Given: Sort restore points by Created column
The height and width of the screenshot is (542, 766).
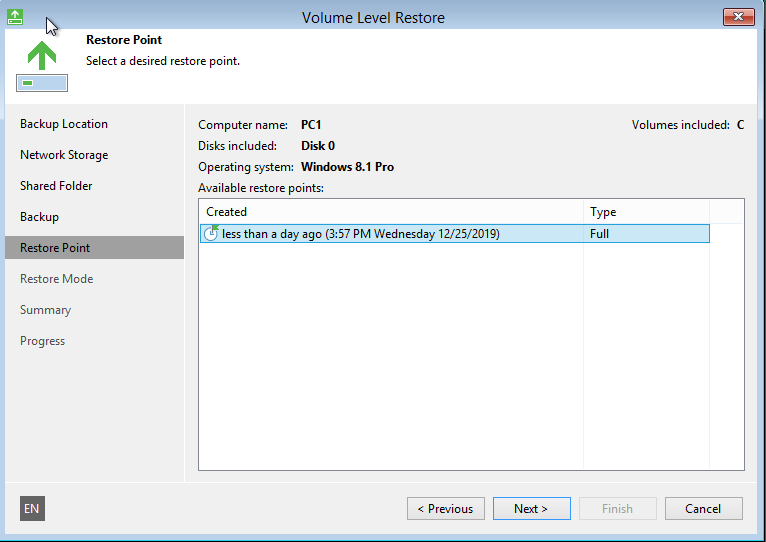Looking at the screenshot, I should point(391,212).
